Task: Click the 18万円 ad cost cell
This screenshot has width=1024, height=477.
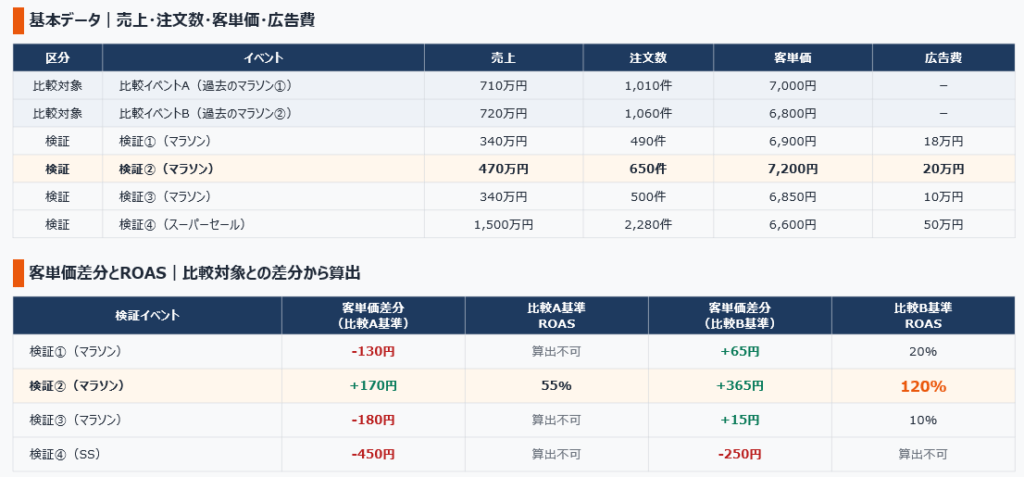Action: coord(943,141)
